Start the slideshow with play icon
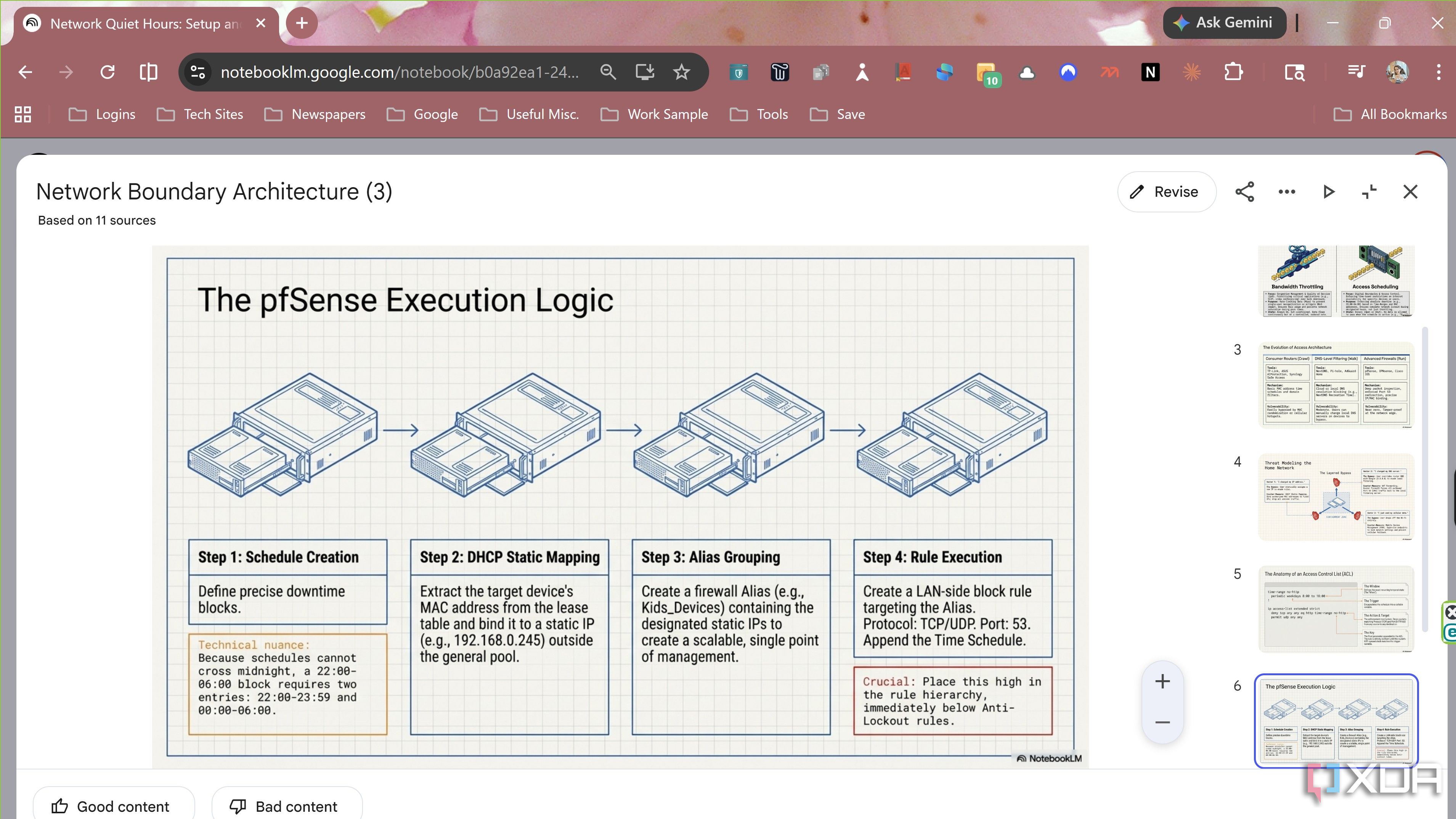The width and height of the screenshot is (1456, 819). point(1328,192)
